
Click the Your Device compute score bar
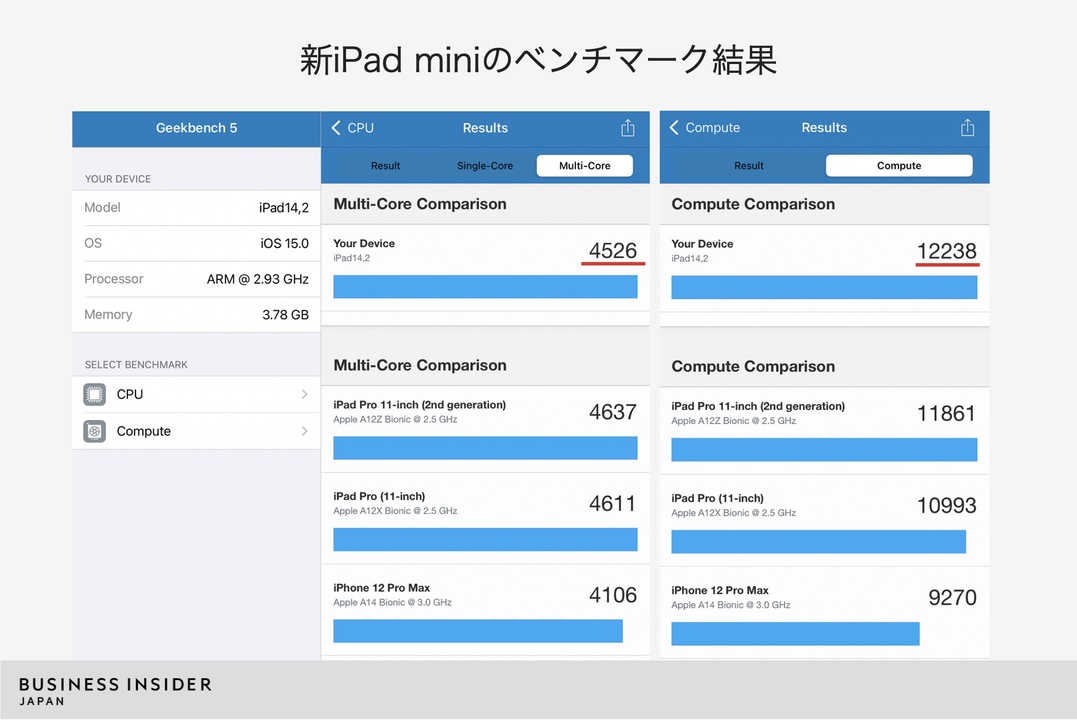824,287
